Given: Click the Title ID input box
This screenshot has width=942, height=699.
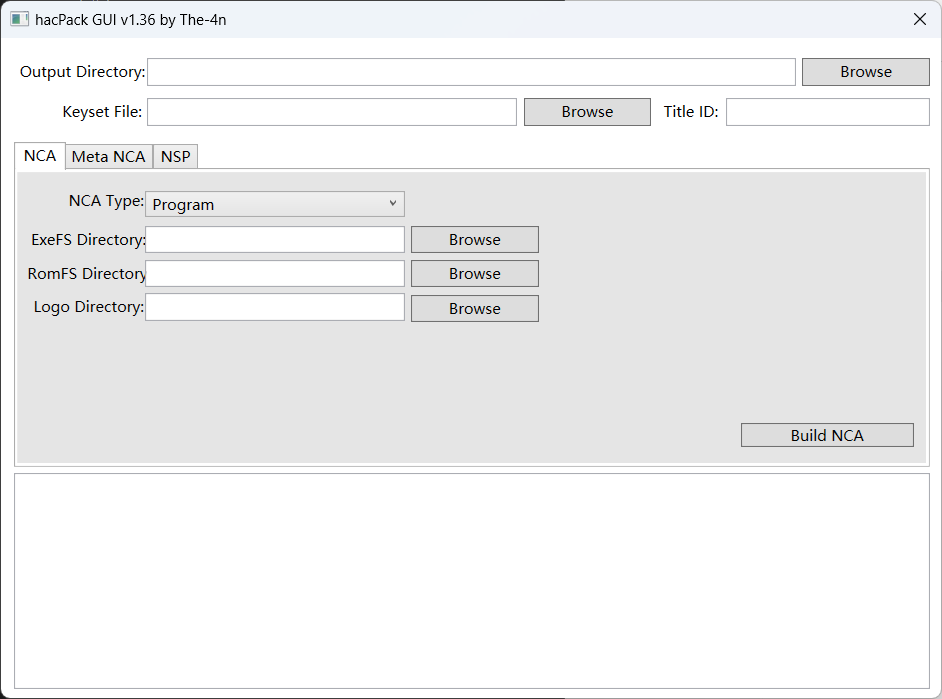Looking at the screenshot, I should [x=827, y=112].
